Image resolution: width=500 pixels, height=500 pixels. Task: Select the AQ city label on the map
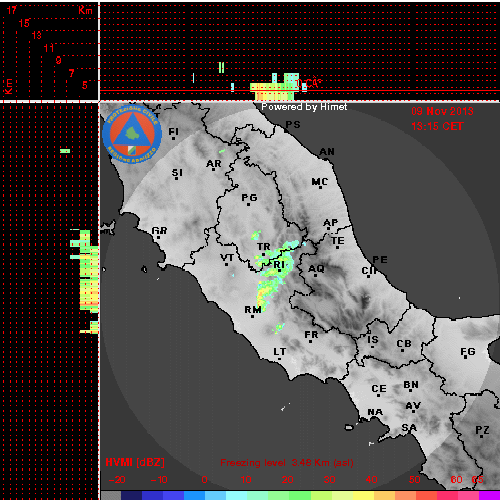click(316, 269)
